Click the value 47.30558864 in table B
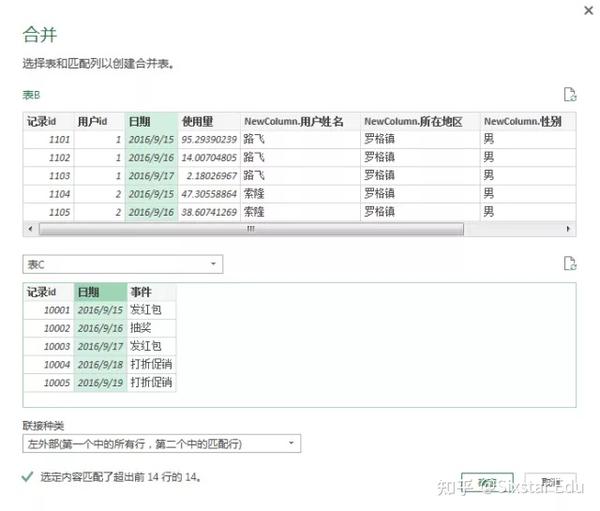Viewport: 600px width, 511px height. tap(209, 194)
